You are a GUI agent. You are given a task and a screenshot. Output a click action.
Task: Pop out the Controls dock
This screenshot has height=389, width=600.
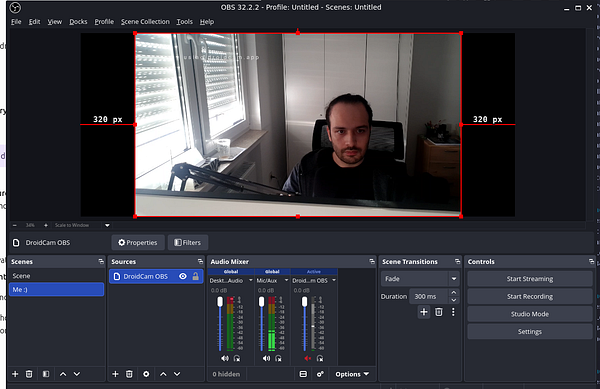coord(592,262)
